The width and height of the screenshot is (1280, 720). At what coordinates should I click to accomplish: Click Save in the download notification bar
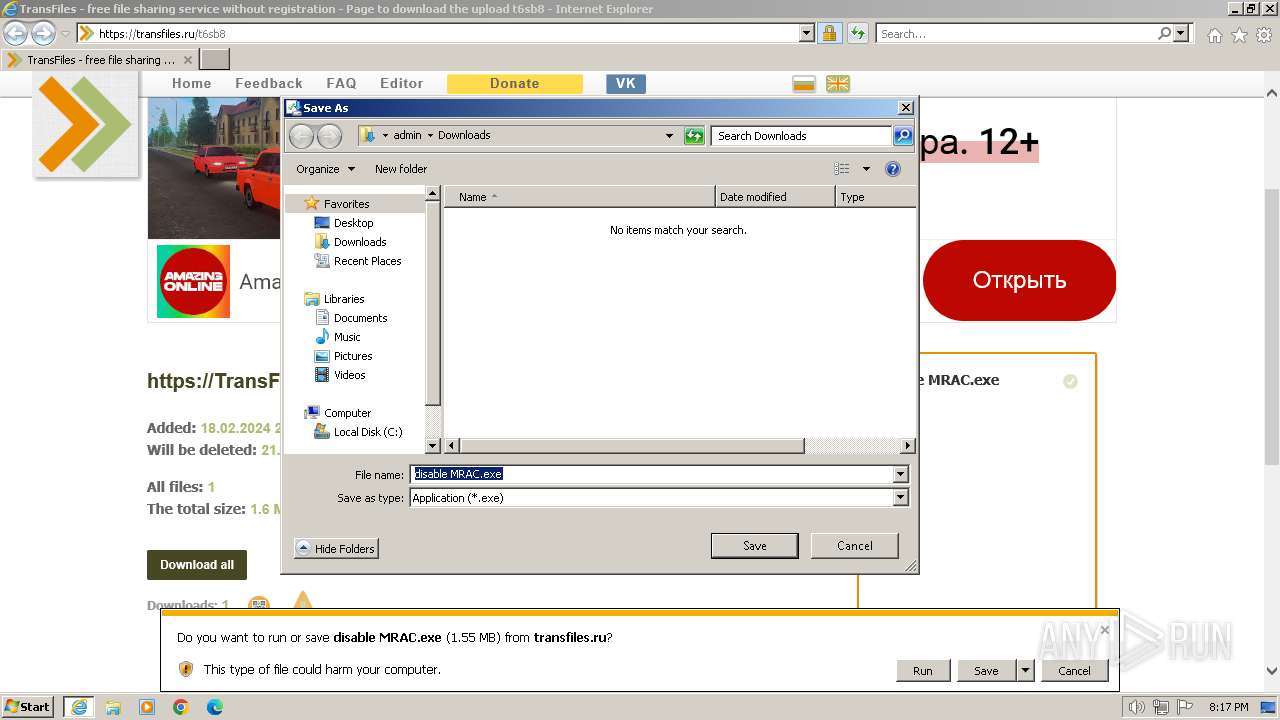pyautogui.click(x=986, y=671)
